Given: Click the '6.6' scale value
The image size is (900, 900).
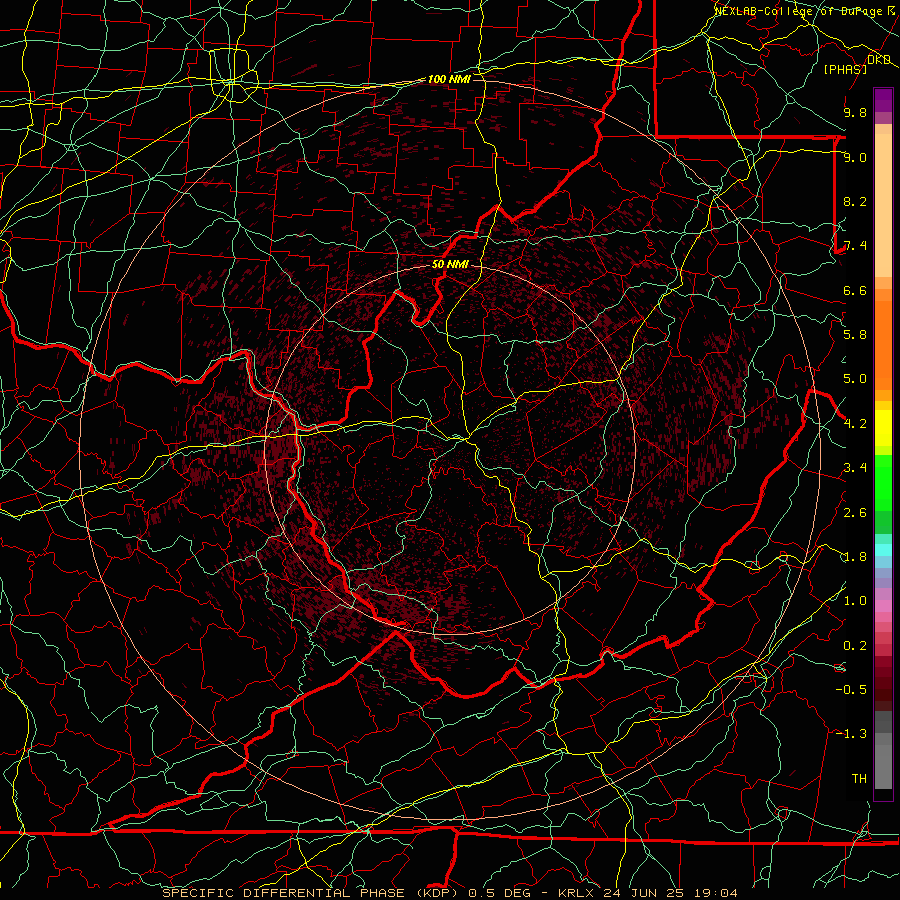Looking at the screenshot, I should click(x=855, y=290).
